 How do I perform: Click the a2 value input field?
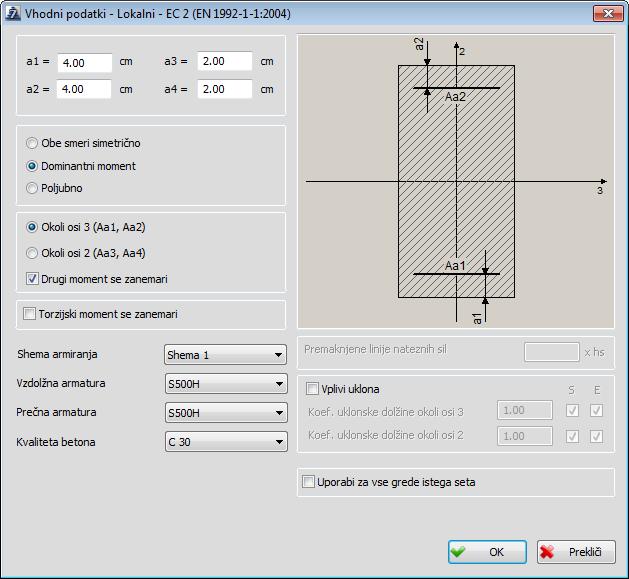(x=84, y=89)
